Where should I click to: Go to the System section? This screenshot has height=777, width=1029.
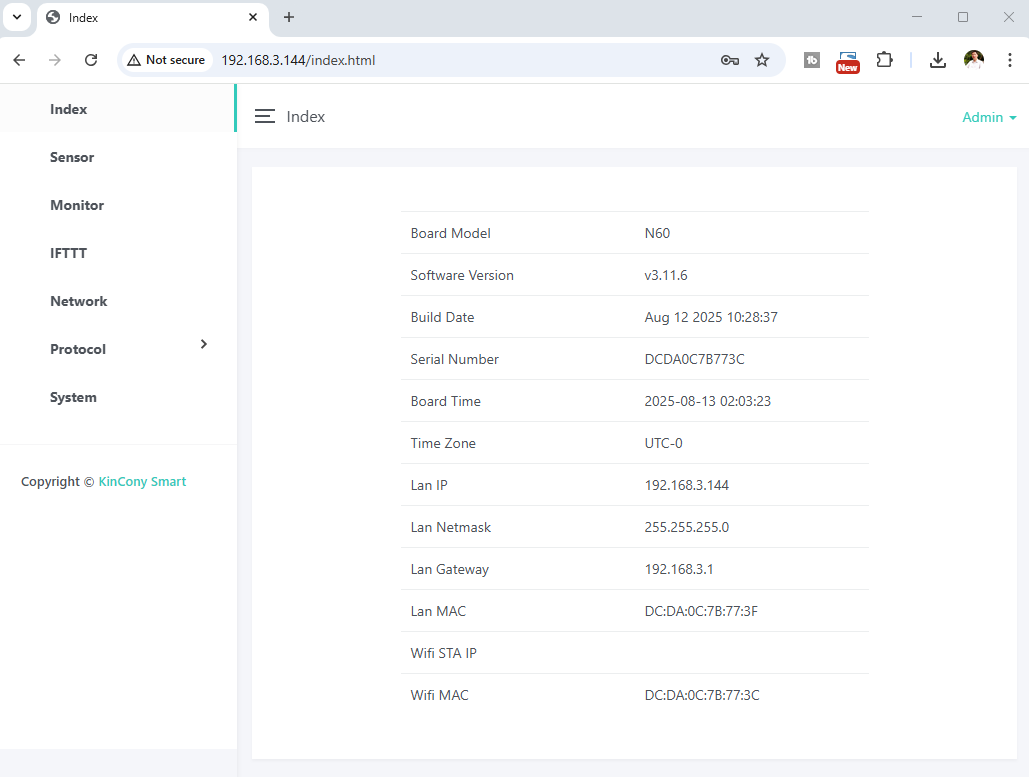pyautogui.click(x=73, y=397)
